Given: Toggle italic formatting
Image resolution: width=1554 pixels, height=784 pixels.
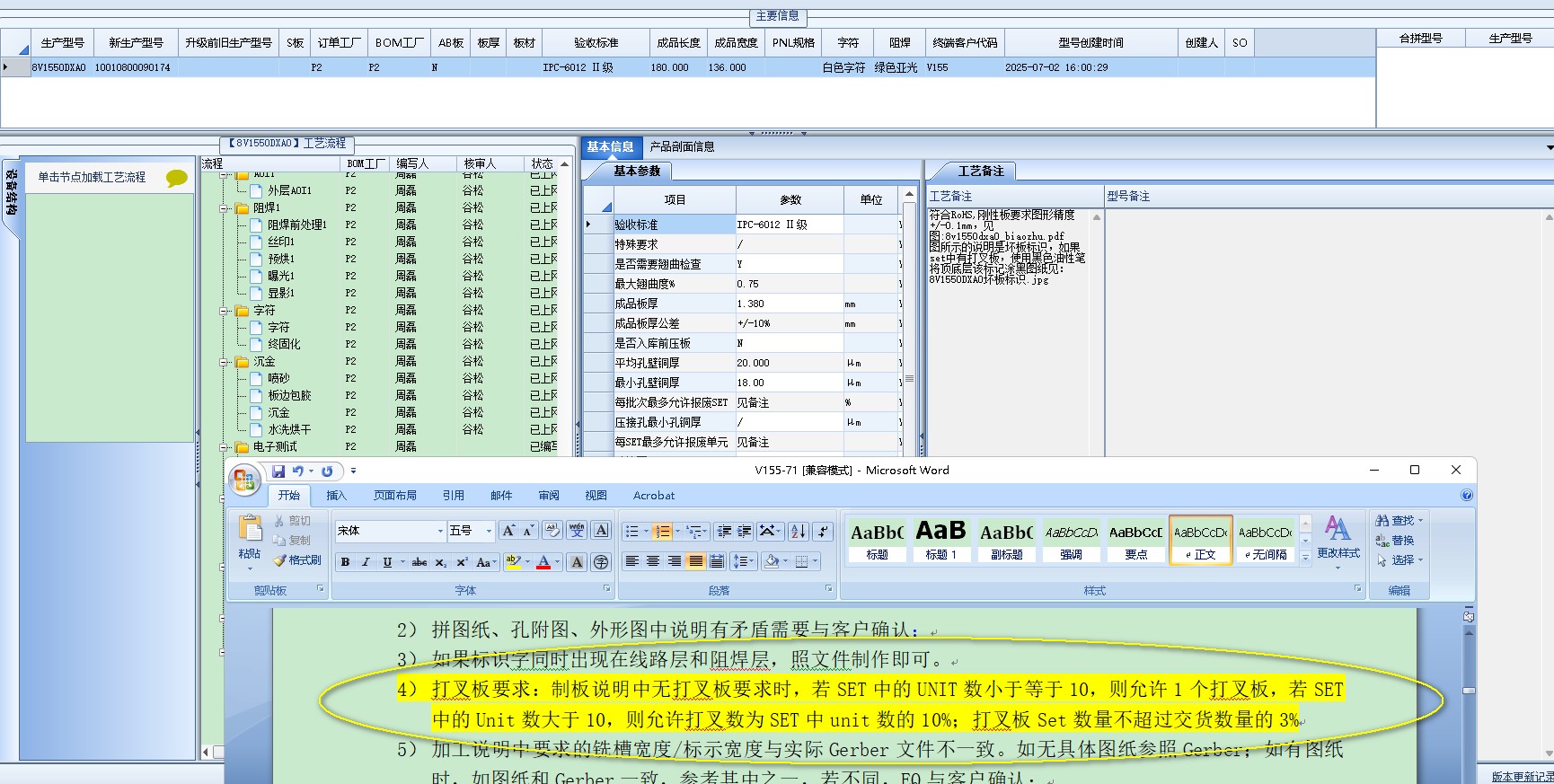Looking at the screenshot, I should [x=366, y=562].
